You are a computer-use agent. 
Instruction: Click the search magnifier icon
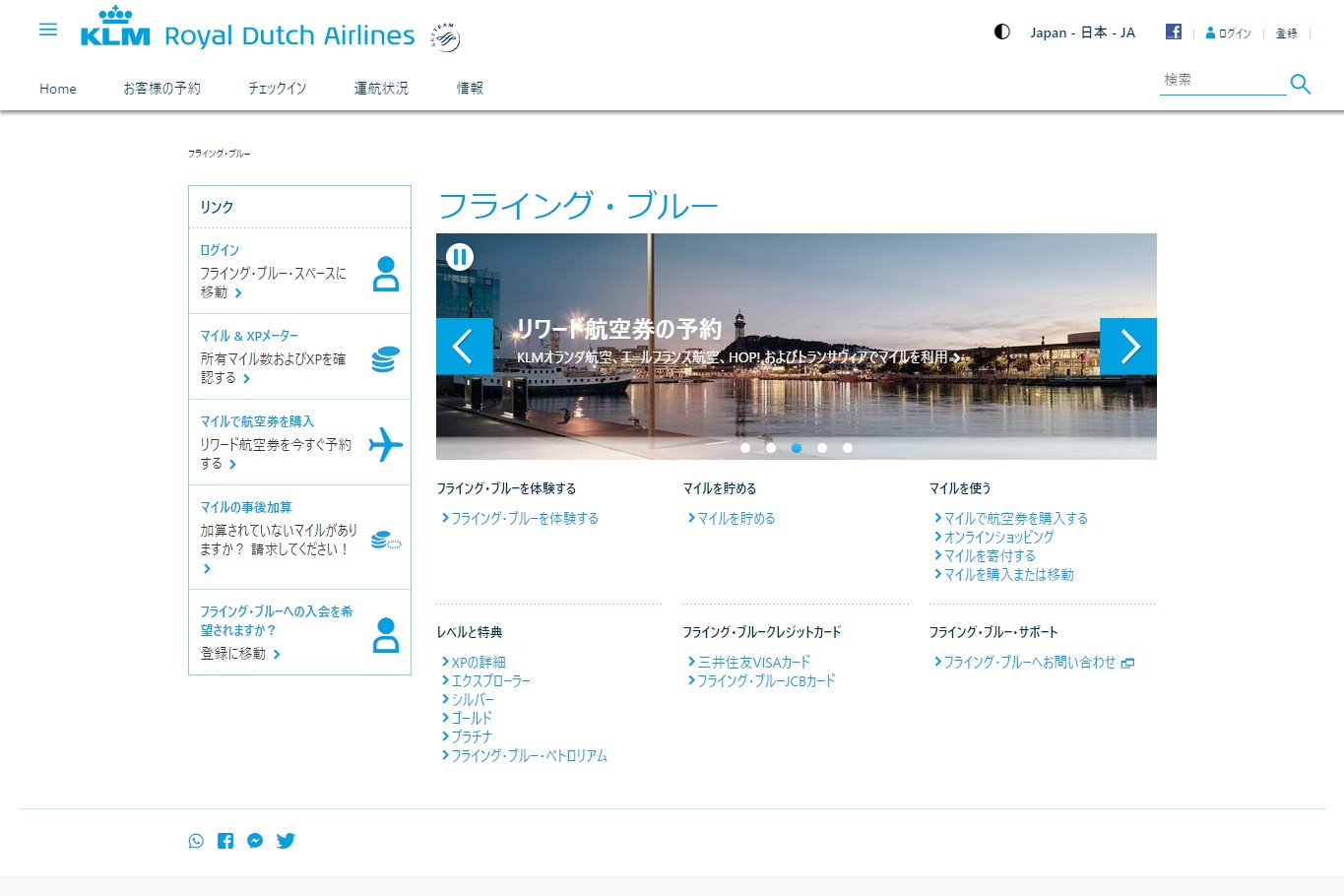[x=1301, y=84]
